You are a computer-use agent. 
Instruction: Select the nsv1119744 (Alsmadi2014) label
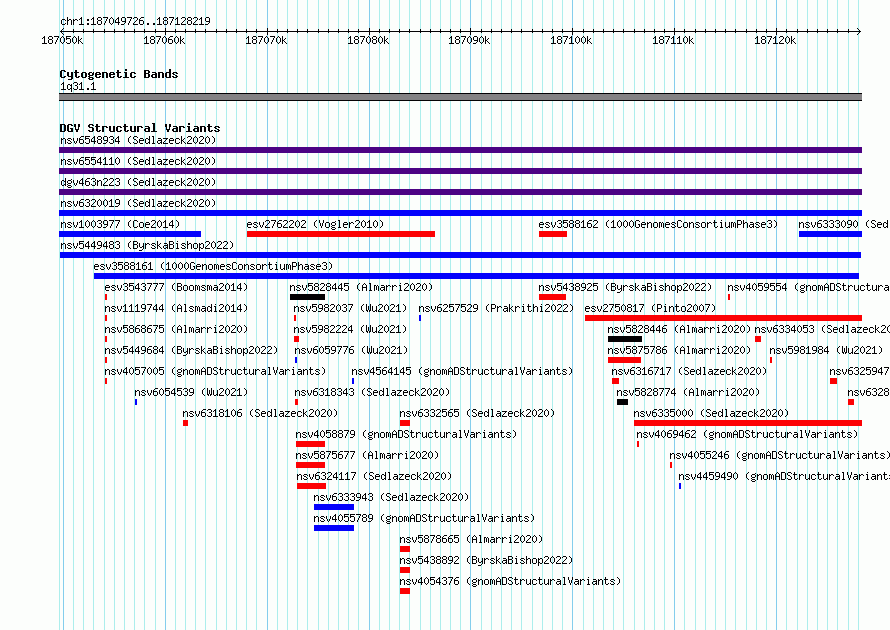(x=177, y=308)
